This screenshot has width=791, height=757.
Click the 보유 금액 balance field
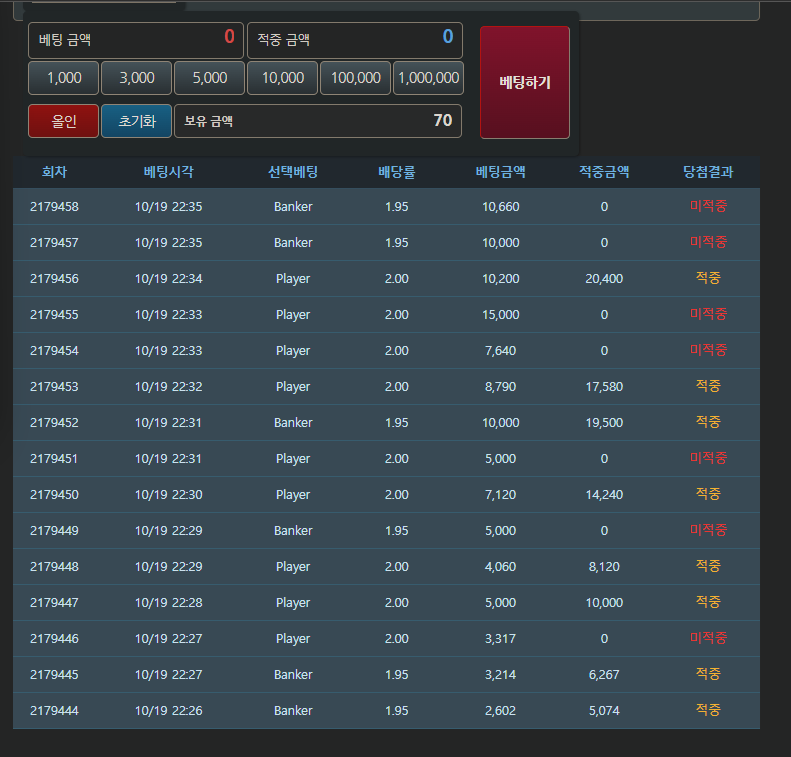tap(318, 121)
